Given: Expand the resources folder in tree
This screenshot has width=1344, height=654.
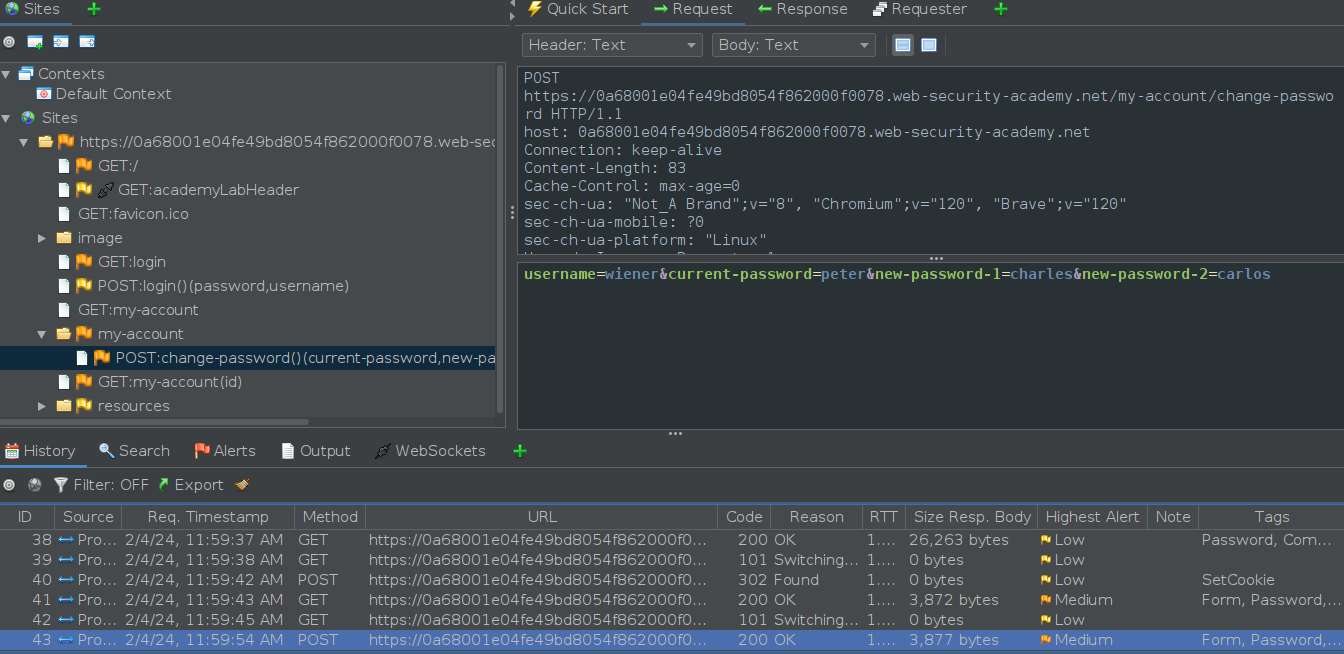Looking at the screenshot, I should pyautogui.click(x=42, y=406).
